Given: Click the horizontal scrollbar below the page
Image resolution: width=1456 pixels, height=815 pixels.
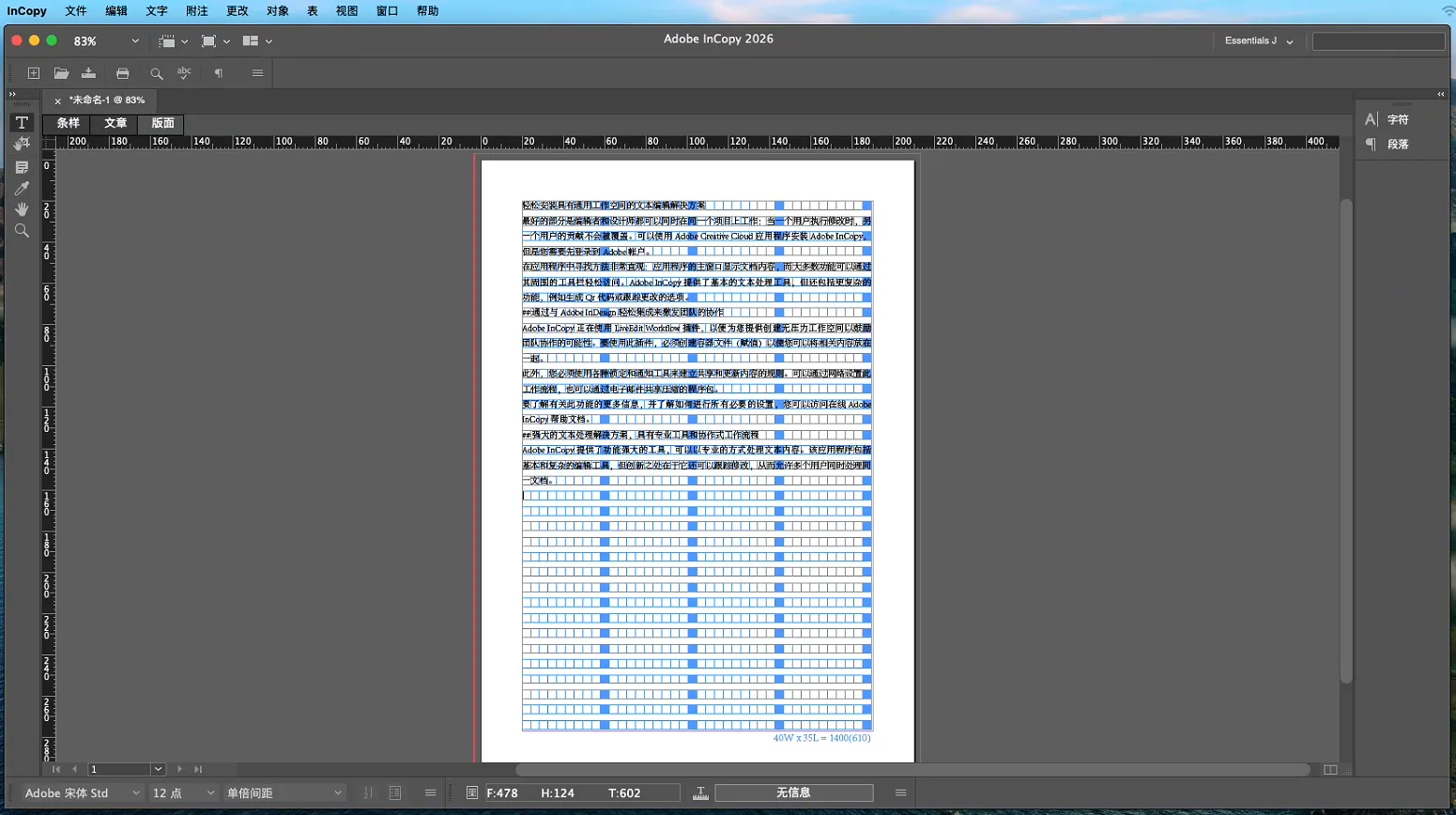Looking at the screenshot, I should tap(911, 770).
